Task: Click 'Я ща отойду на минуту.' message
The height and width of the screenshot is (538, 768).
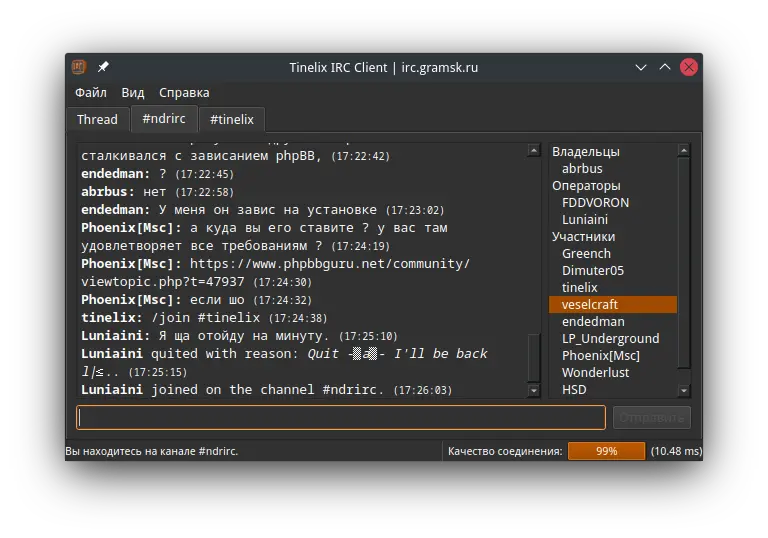Action: (244, 336)
